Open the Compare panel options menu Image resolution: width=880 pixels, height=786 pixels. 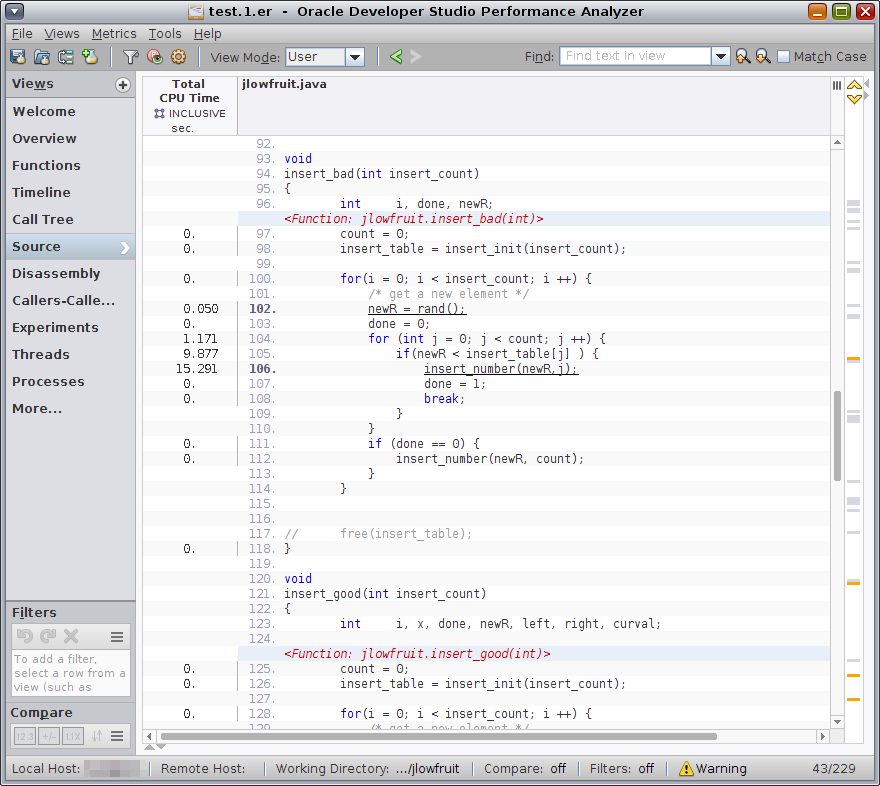(117, 736)
